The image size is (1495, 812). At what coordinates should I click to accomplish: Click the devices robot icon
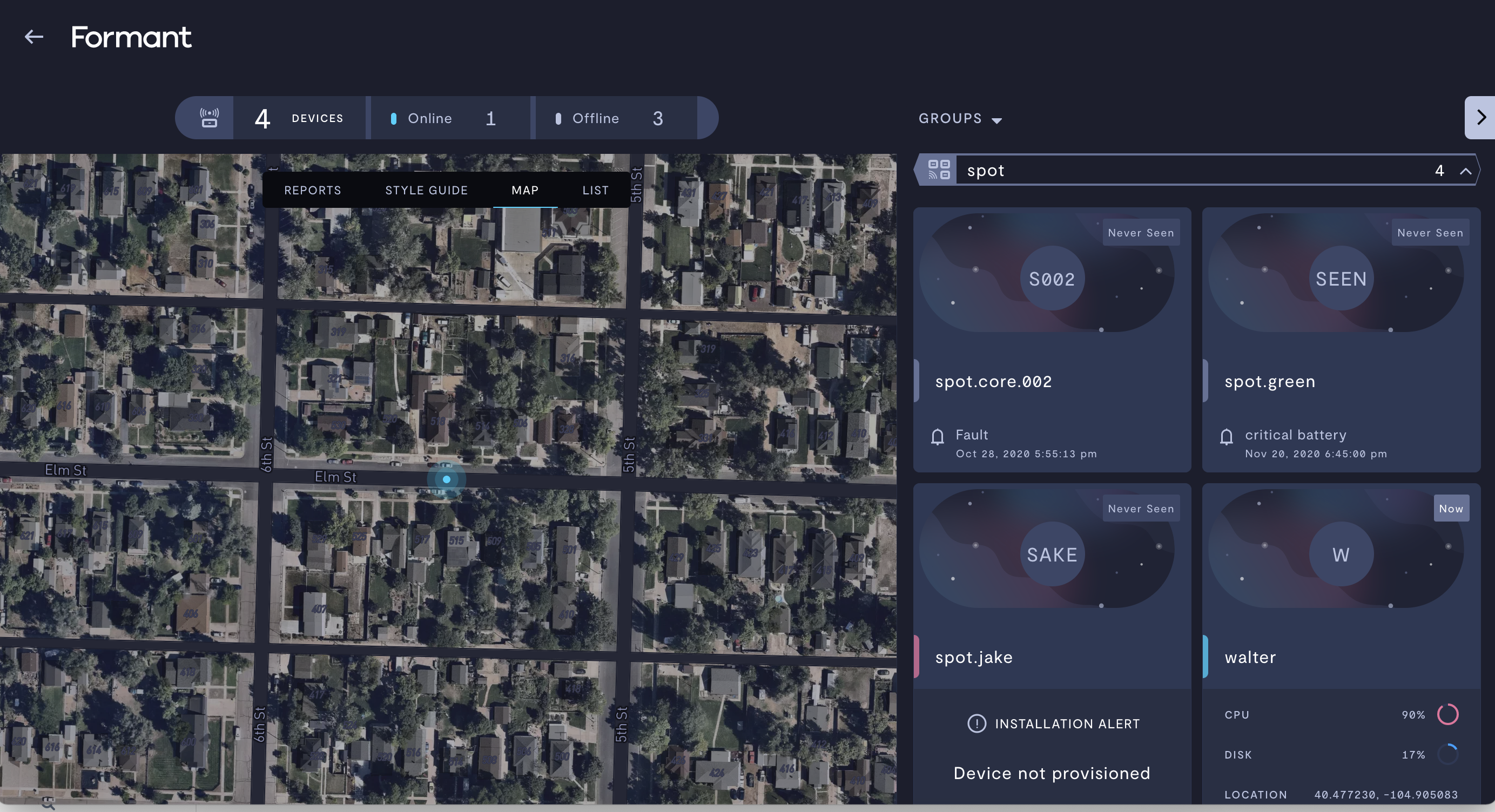(209, 118)
